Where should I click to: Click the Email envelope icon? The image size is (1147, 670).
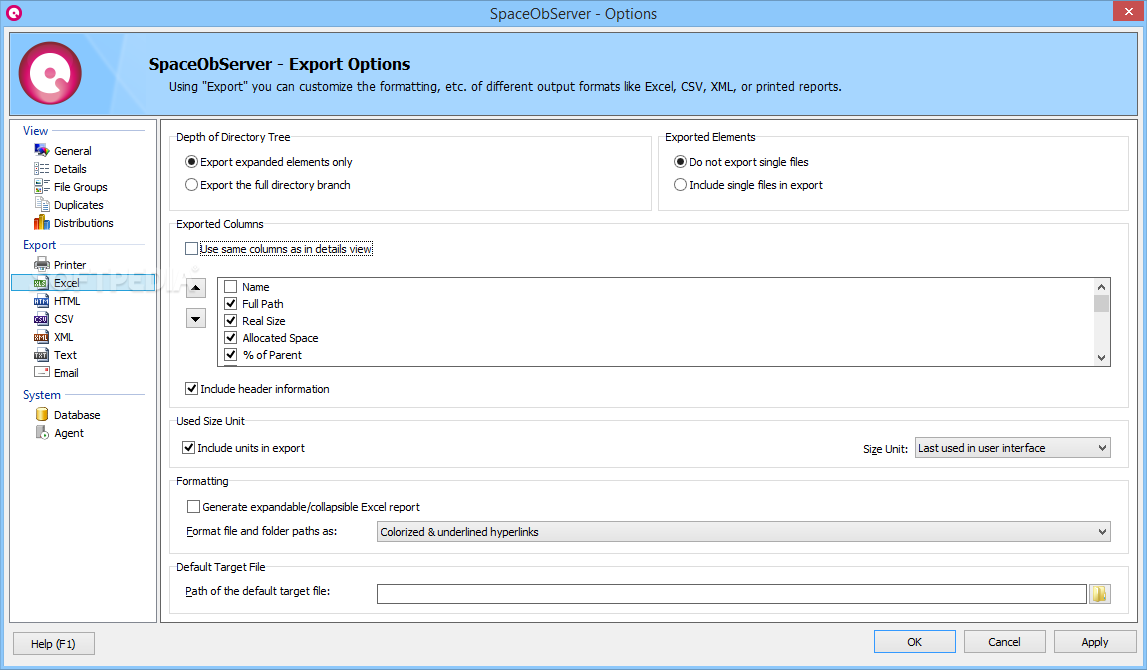[x=41, y=373]
